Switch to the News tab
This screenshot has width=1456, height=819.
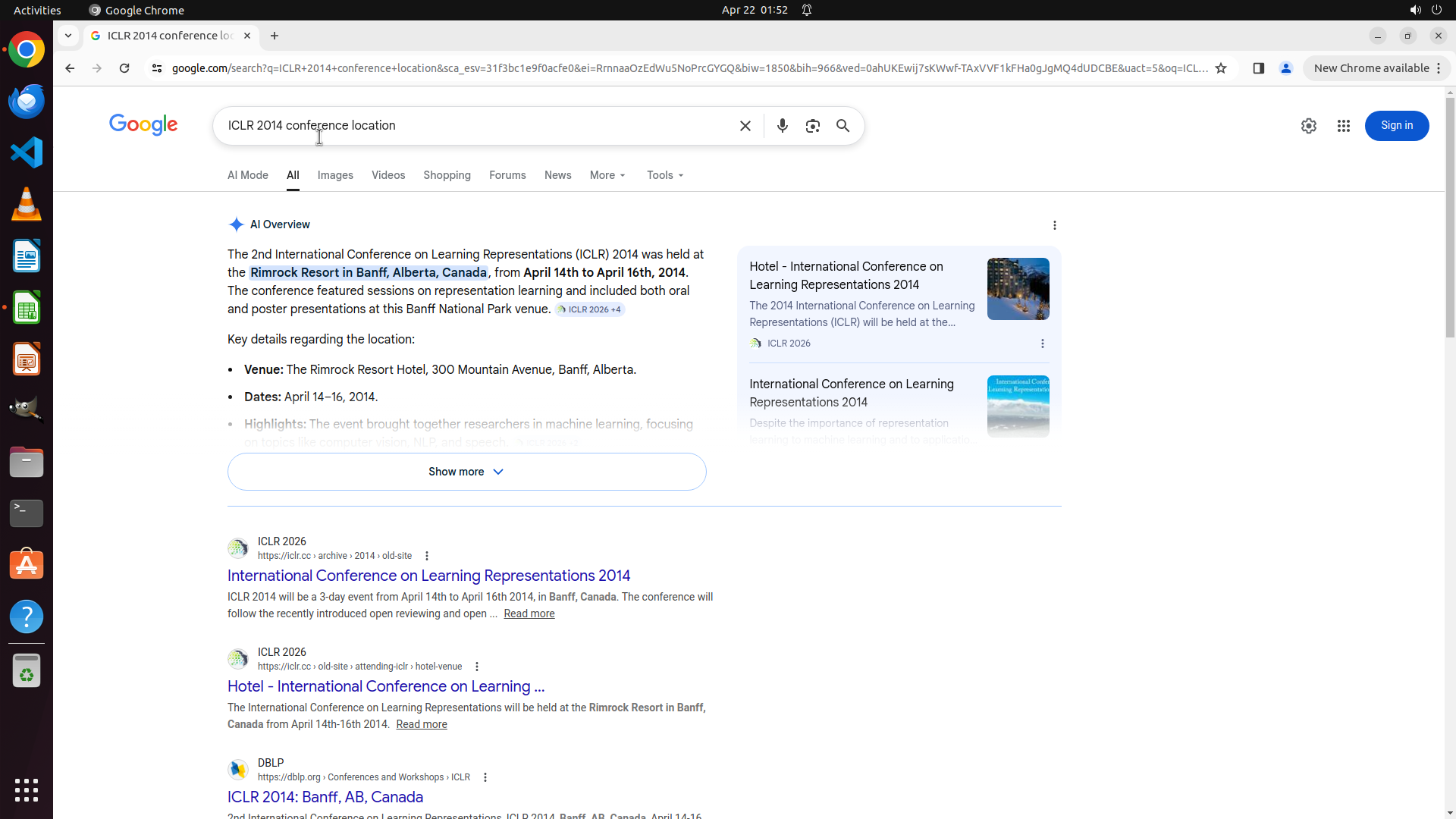click(x=557, y=175)
